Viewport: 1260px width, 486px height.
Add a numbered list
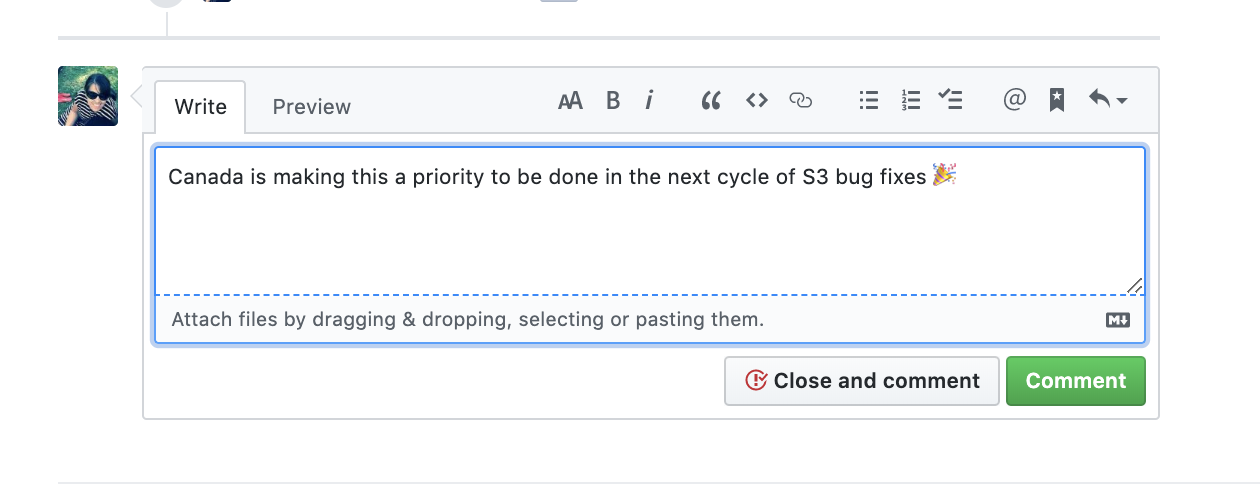coord(911,100)
